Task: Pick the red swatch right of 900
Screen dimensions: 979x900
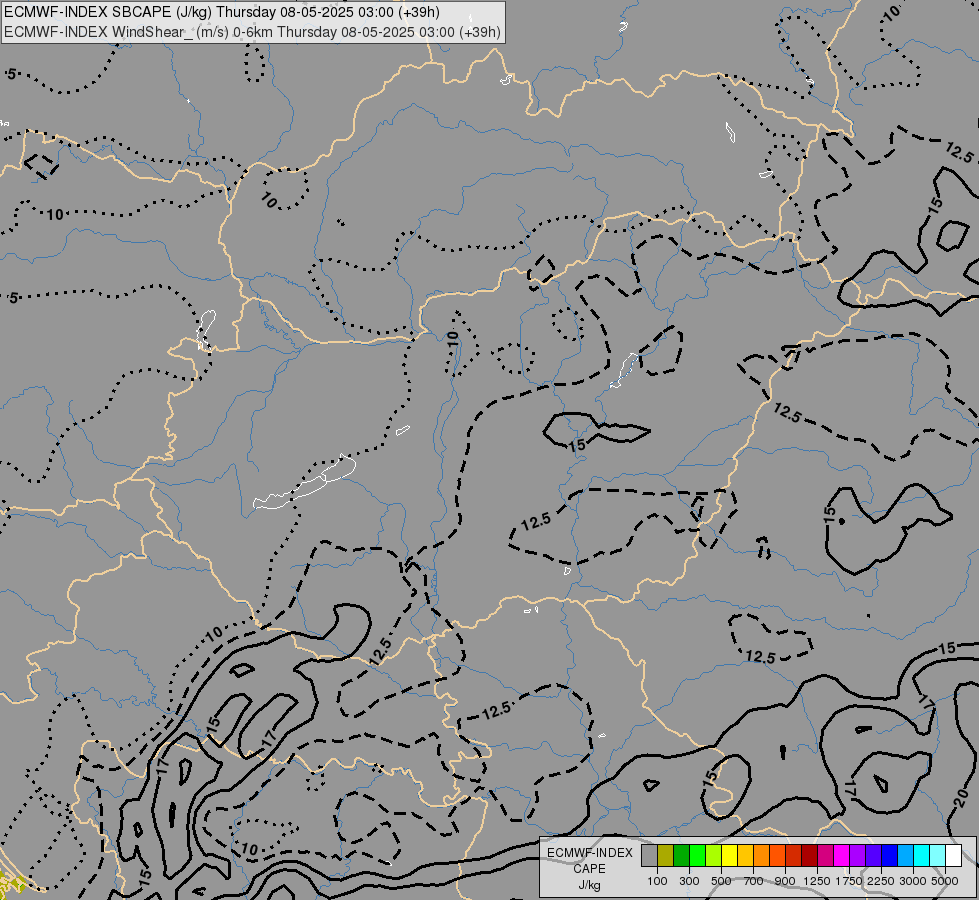Action: 793,855
